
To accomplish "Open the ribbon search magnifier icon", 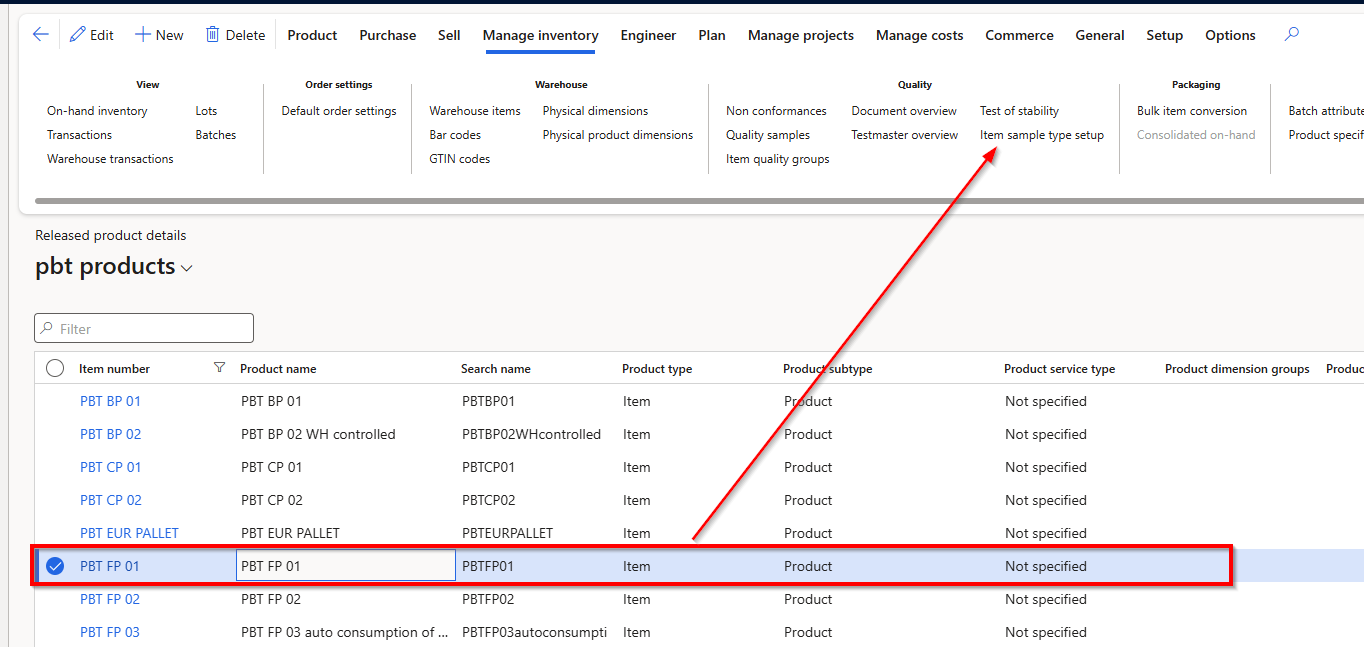I will pyautogui.click(x=1292, y=34).
